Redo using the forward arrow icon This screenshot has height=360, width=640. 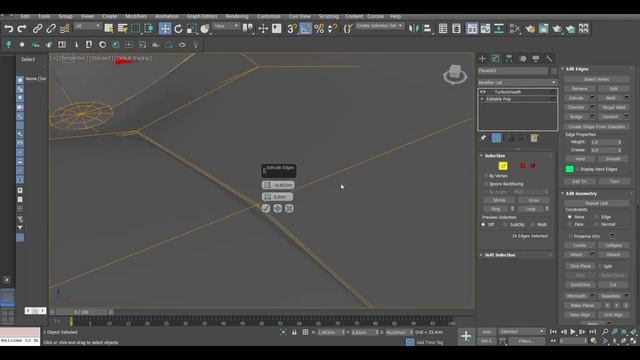(22, 29)
